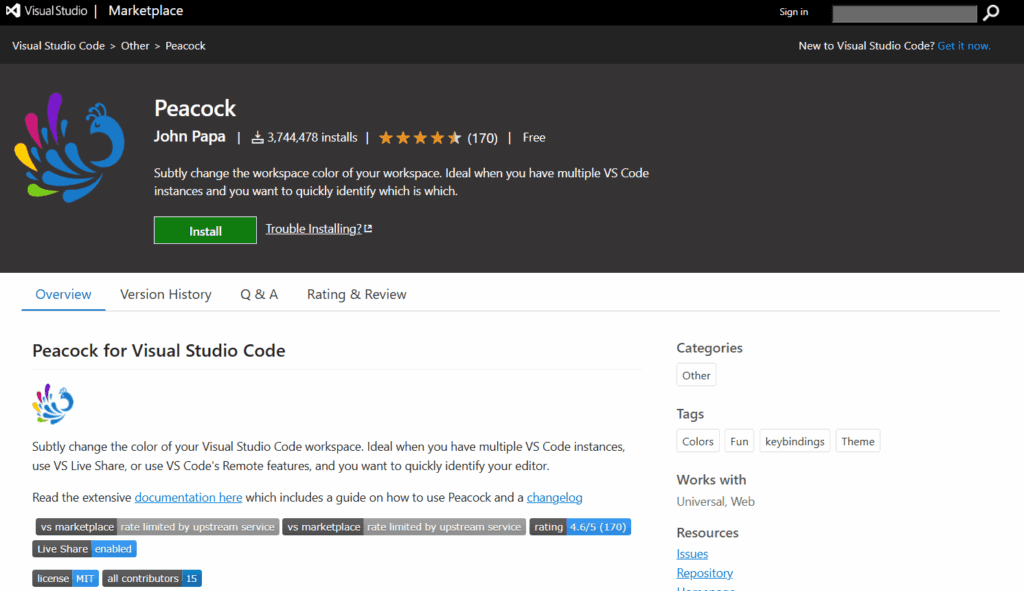Click the external link icon after Trouble Installing
The width and height of the screenshot is (1024, 591).
[x=368, y=229]
